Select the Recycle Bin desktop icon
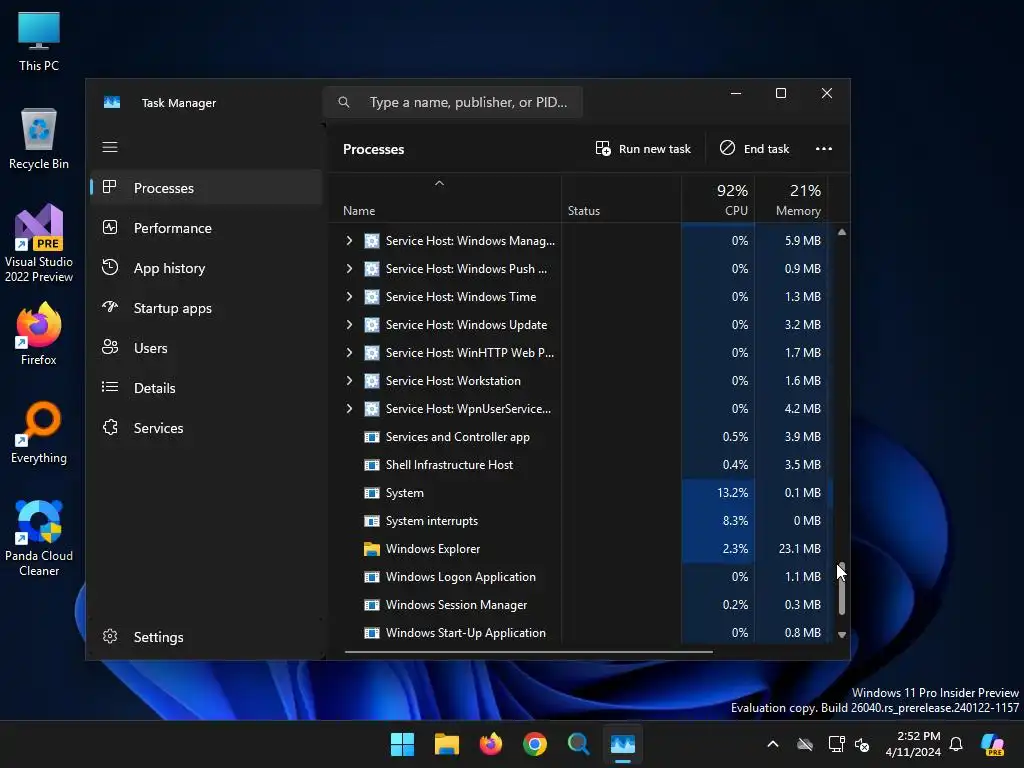This screenshot has height=768, width=1024. point(39,139)
